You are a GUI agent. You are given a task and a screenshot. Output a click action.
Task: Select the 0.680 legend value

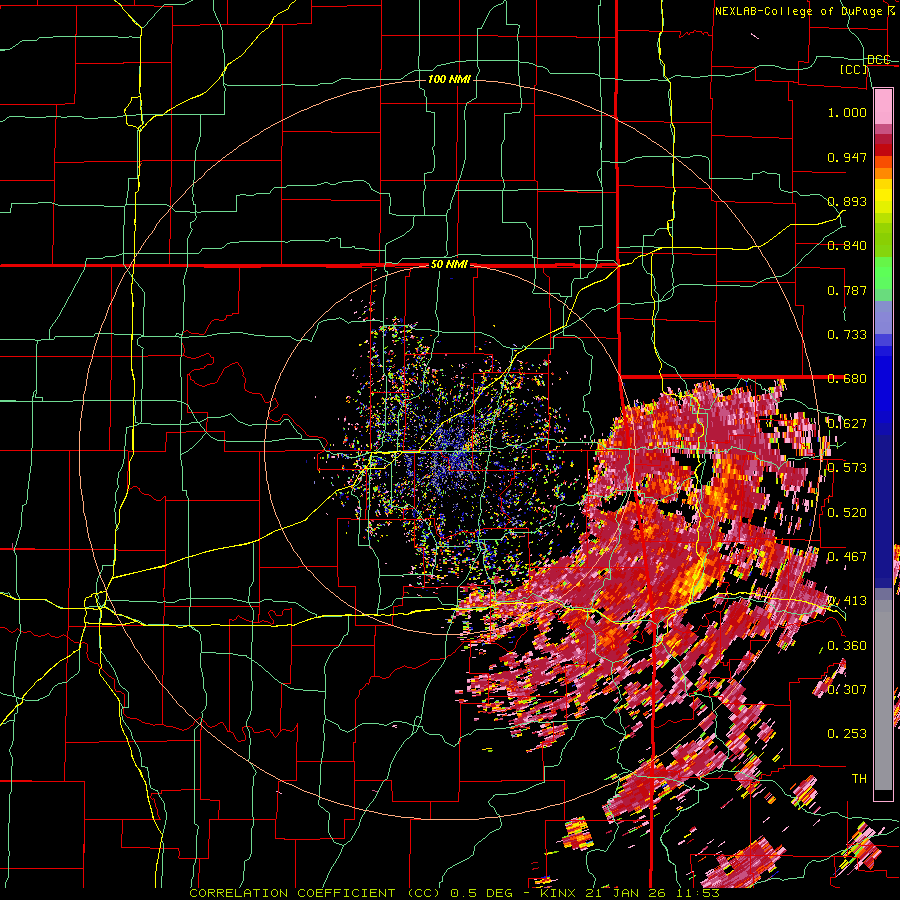tap(847, 379)
